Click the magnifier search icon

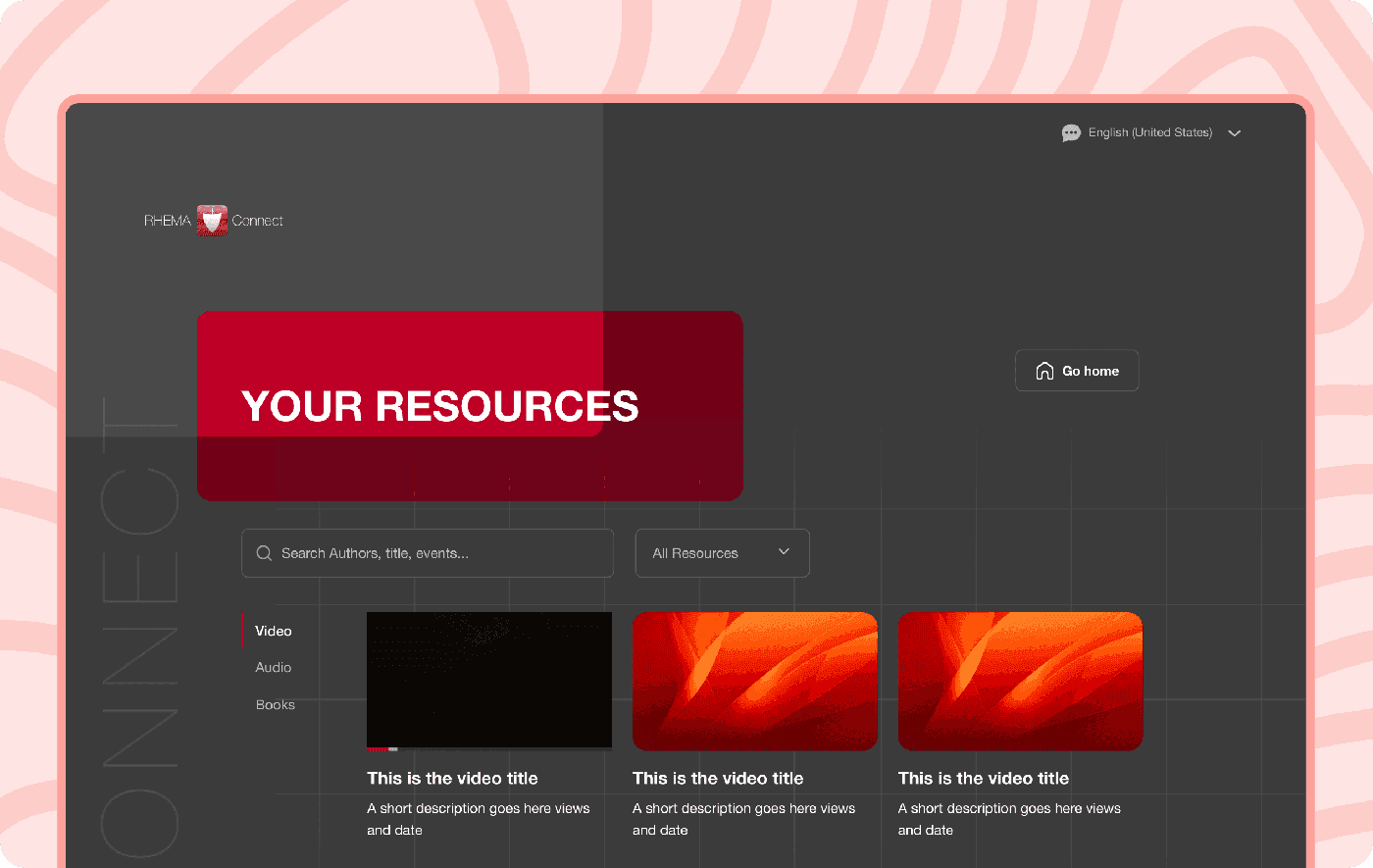264,553
